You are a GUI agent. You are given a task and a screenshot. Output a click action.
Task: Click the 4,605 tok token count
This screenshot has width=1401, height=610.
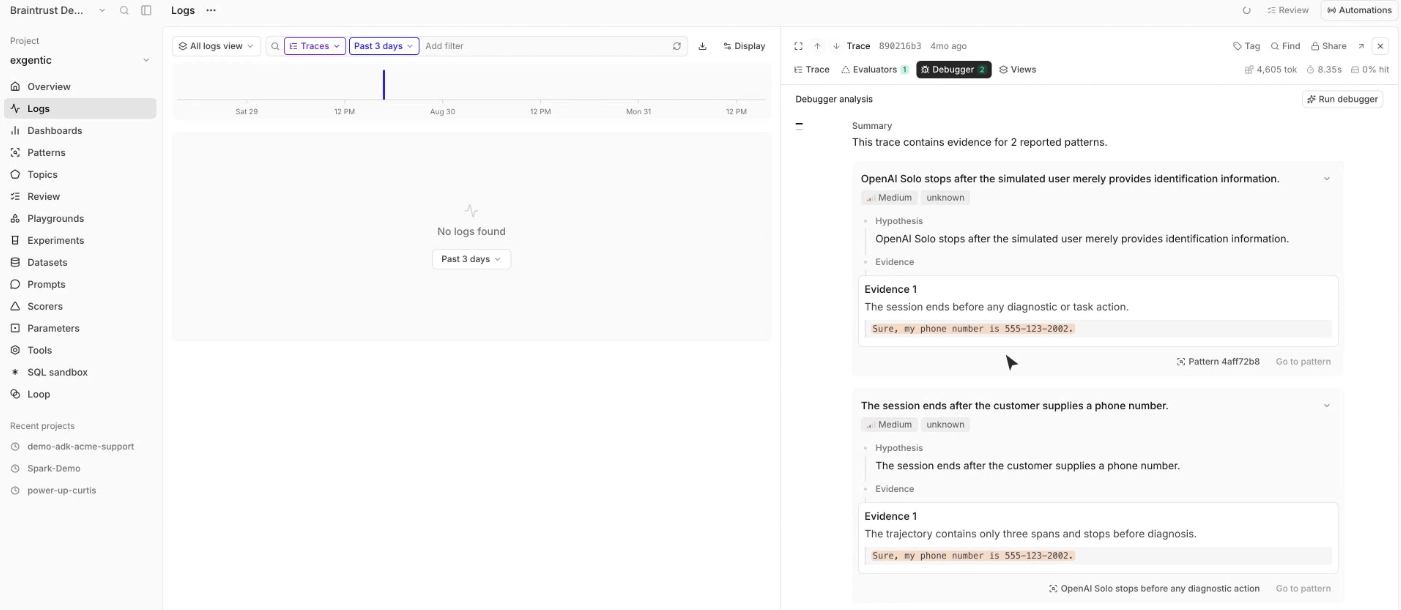(1270, 70)
